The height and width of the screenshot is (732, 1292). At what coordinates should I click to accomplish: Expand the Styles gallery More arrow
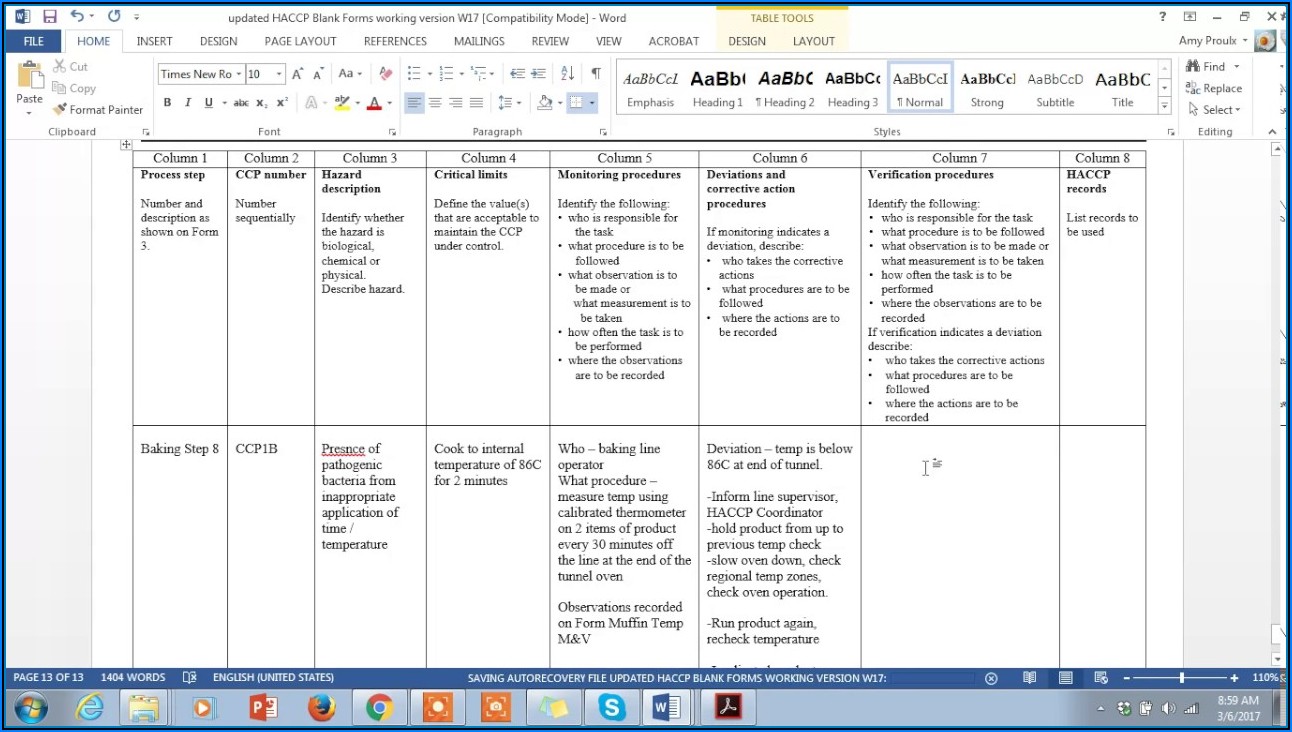tap(1164, 106)
